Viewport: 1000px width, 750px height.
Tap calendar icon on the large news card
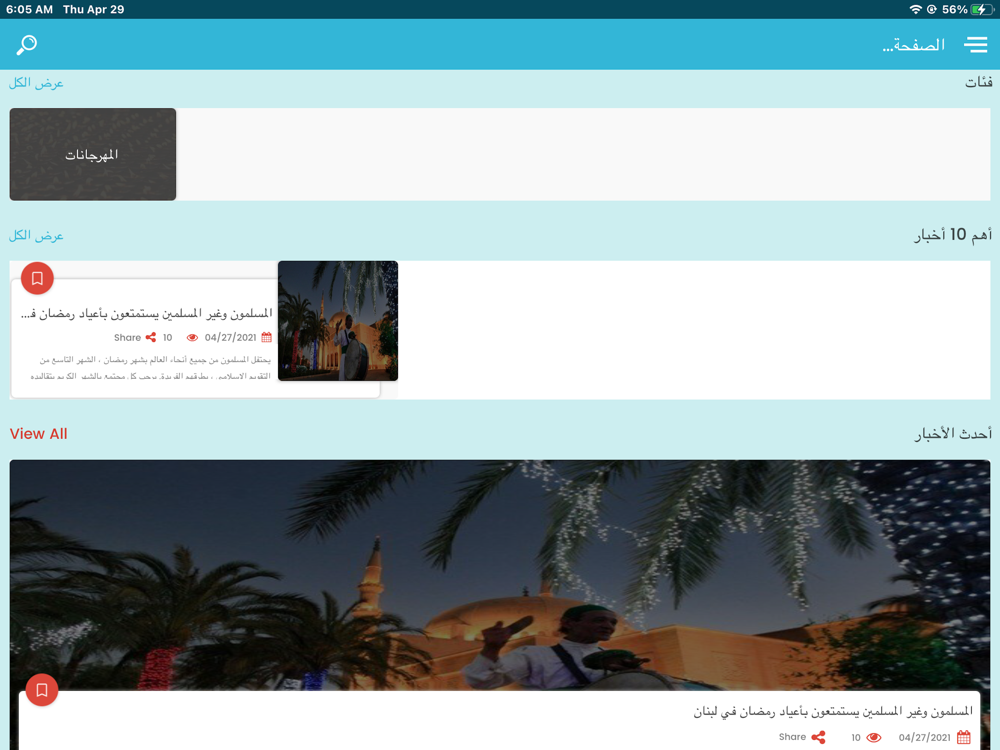pos(964,737)
